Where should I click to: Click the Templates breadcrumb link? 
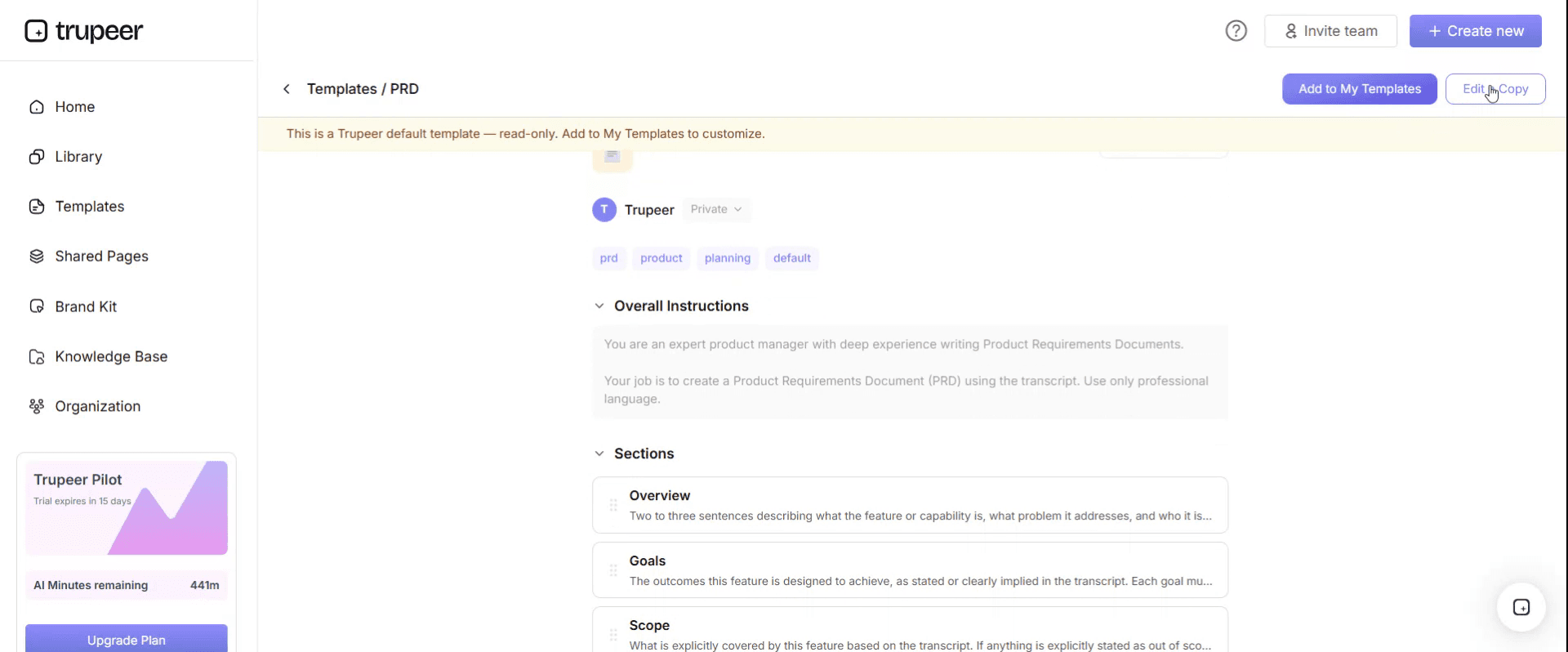342,89
